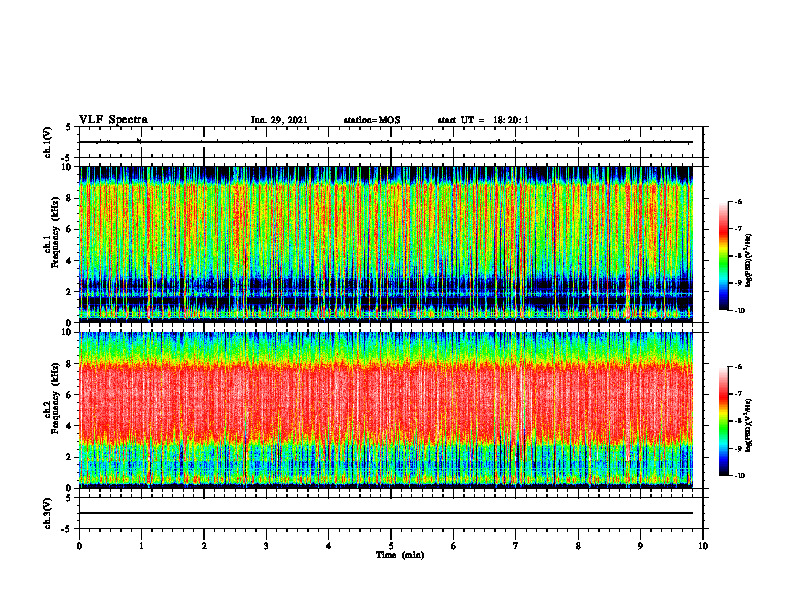This screenshot has width=792, height=612.
Task: Click the log(PSD) label beside ch.1 color bar
Action: (749, 261)
